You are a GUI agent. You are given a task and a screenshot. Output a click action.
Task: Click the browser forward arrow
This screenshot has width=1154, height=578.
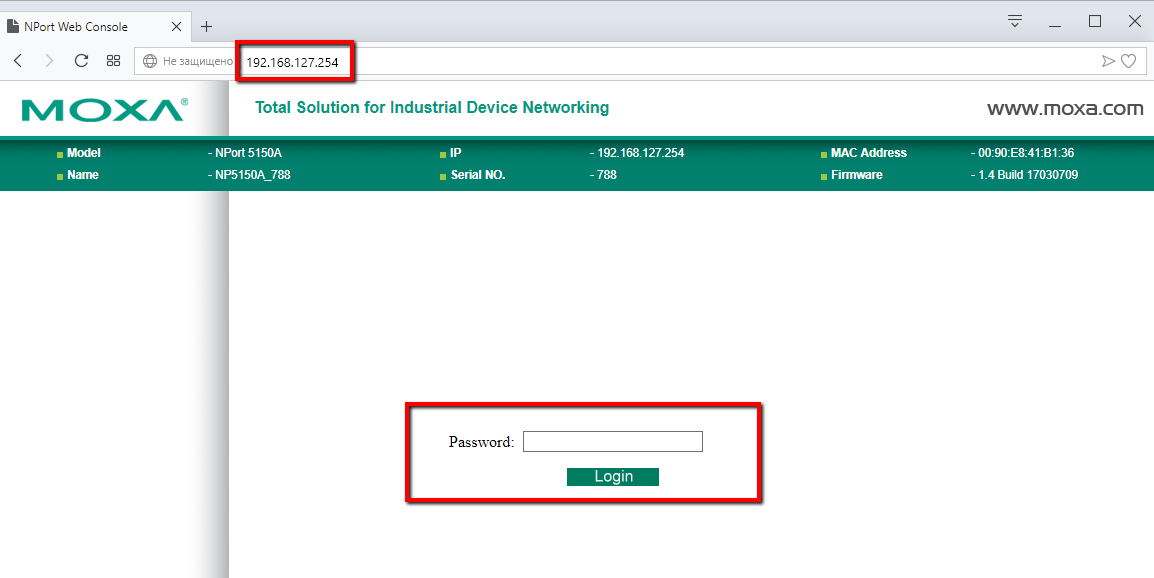[x=49, y=61]
